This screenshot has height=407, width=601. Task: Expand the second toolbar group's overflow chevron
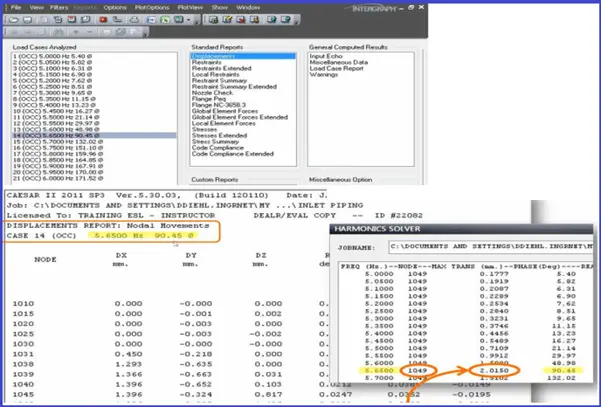click(296, 22)
